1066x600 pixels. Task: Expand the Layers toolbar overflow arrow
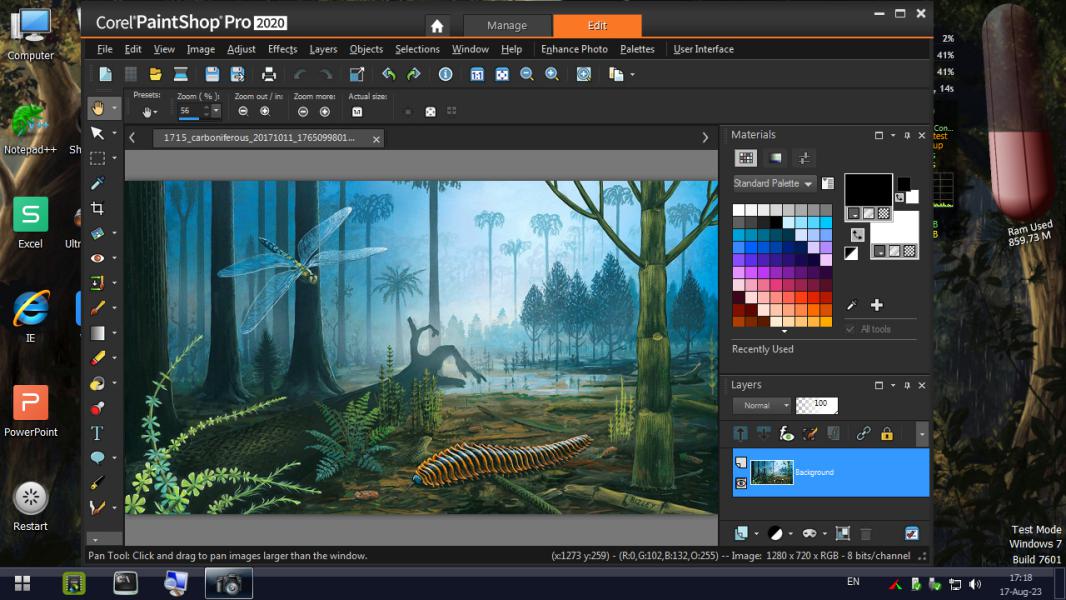[922, 434]
